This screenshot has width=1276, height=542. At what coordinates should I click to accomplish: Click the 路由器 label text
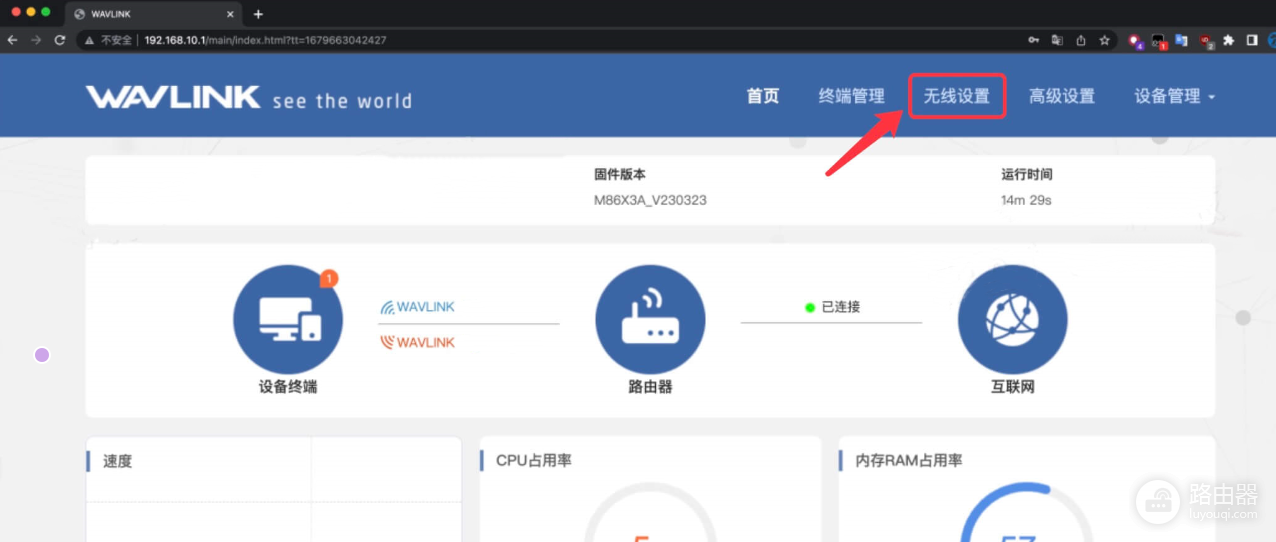pyautogui.click(x=650, y=386)
